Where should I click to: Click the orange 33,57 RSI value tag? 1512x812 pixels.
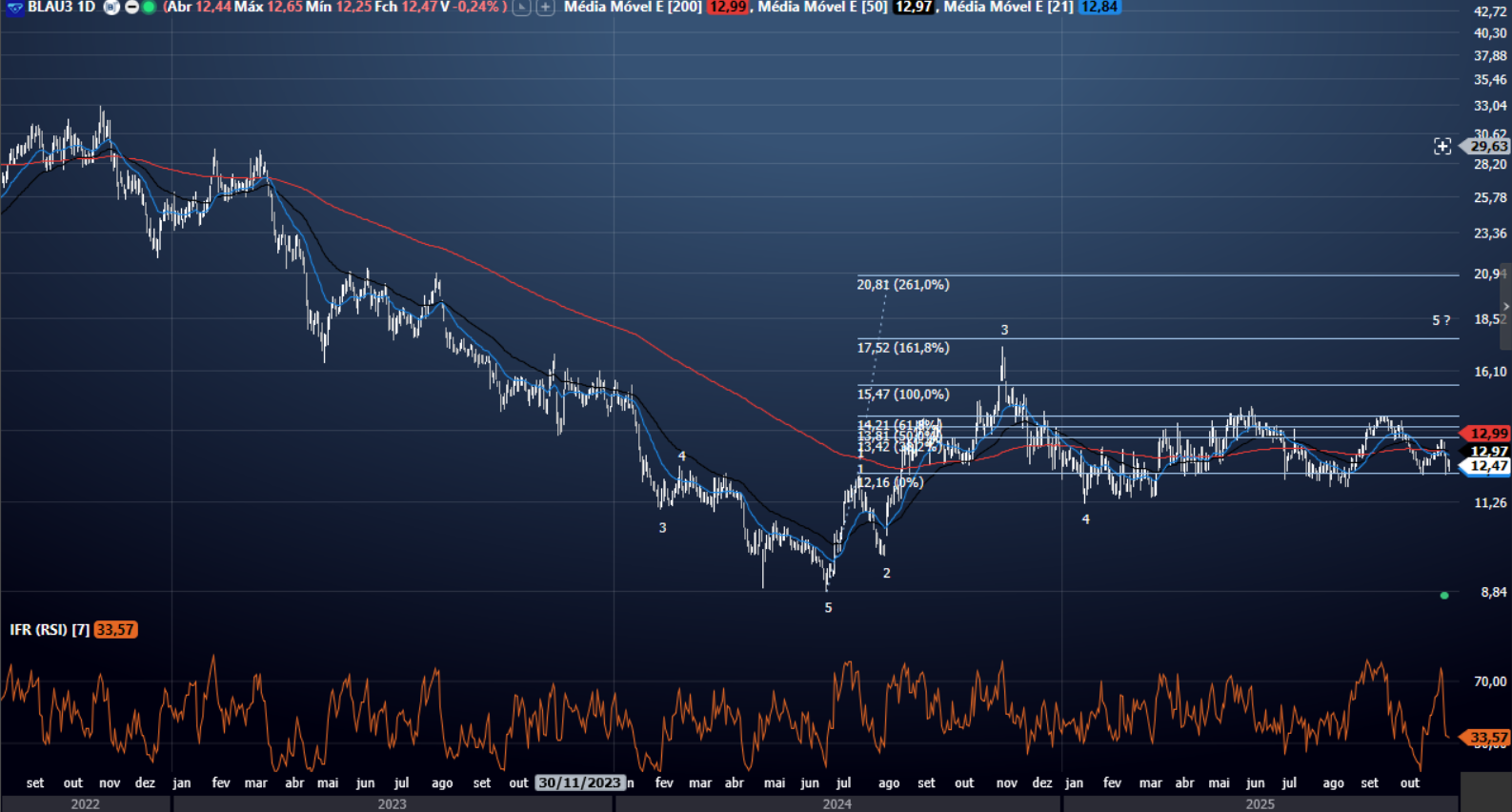click(x=115, y=630)
